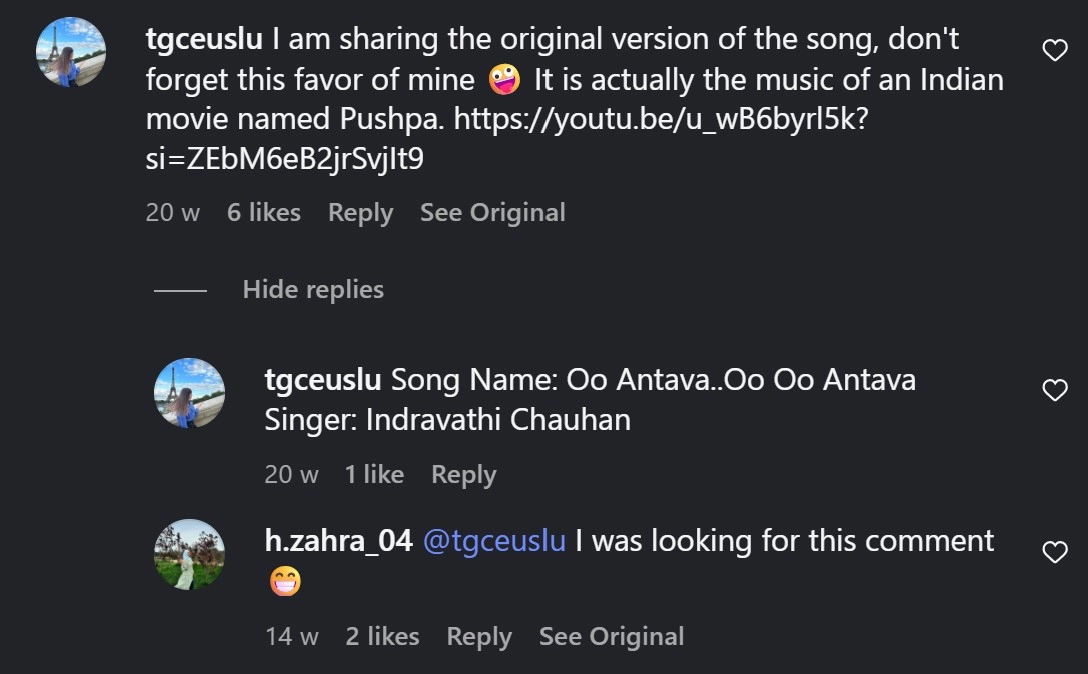Show the 2 likes on h.zahra_04's reply
The image size is (1088, 674).
(382, 637)
